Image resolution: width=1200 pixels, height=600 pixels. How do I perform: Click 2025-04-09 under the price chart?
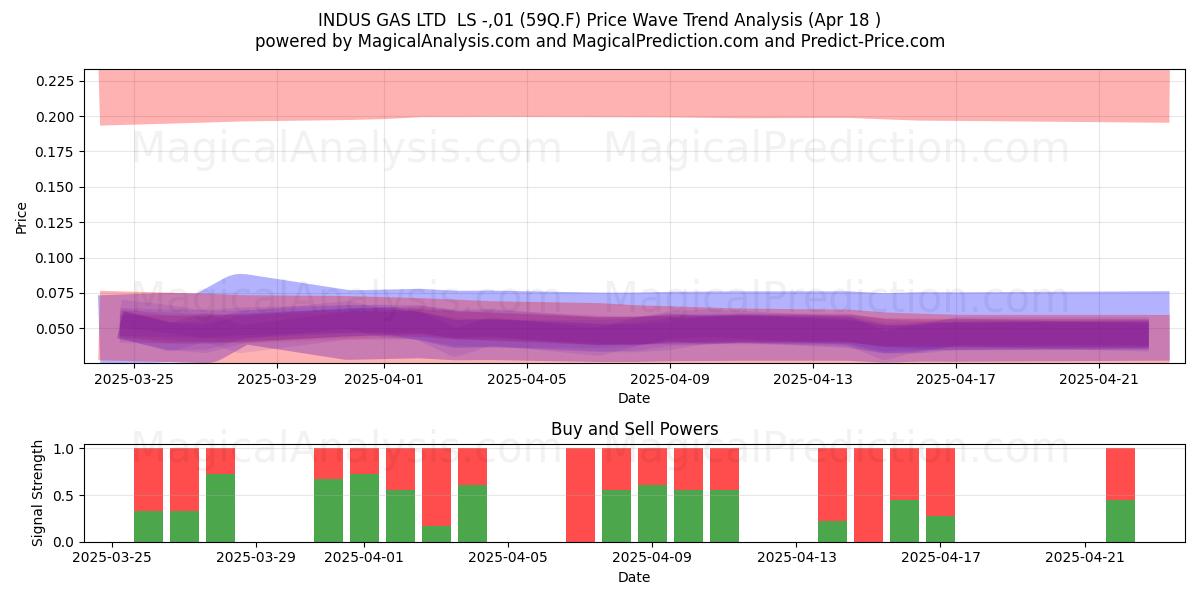click(669, 379)
